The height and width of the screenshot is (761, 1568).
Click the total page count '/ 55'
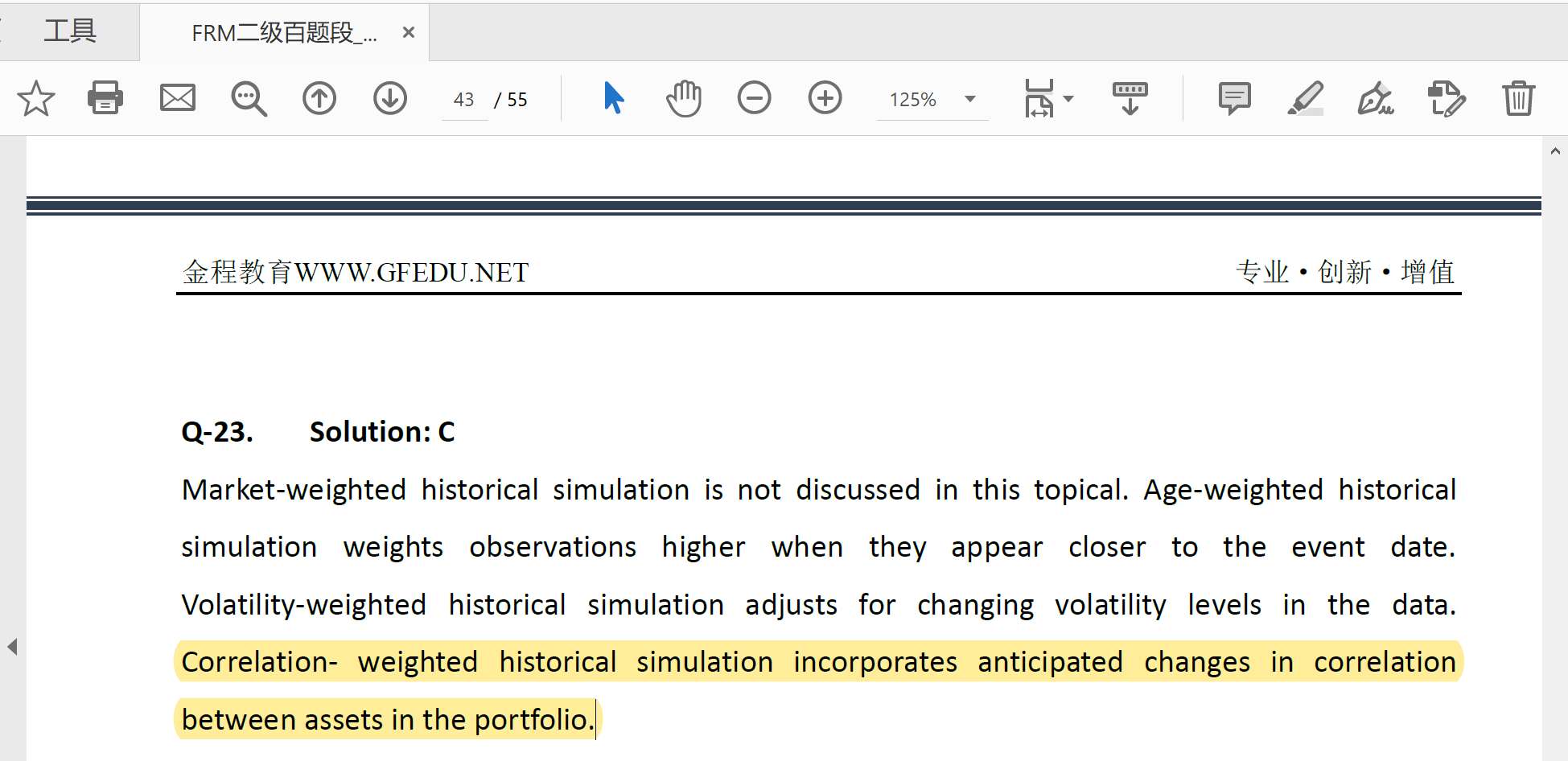tap(511, 100)
